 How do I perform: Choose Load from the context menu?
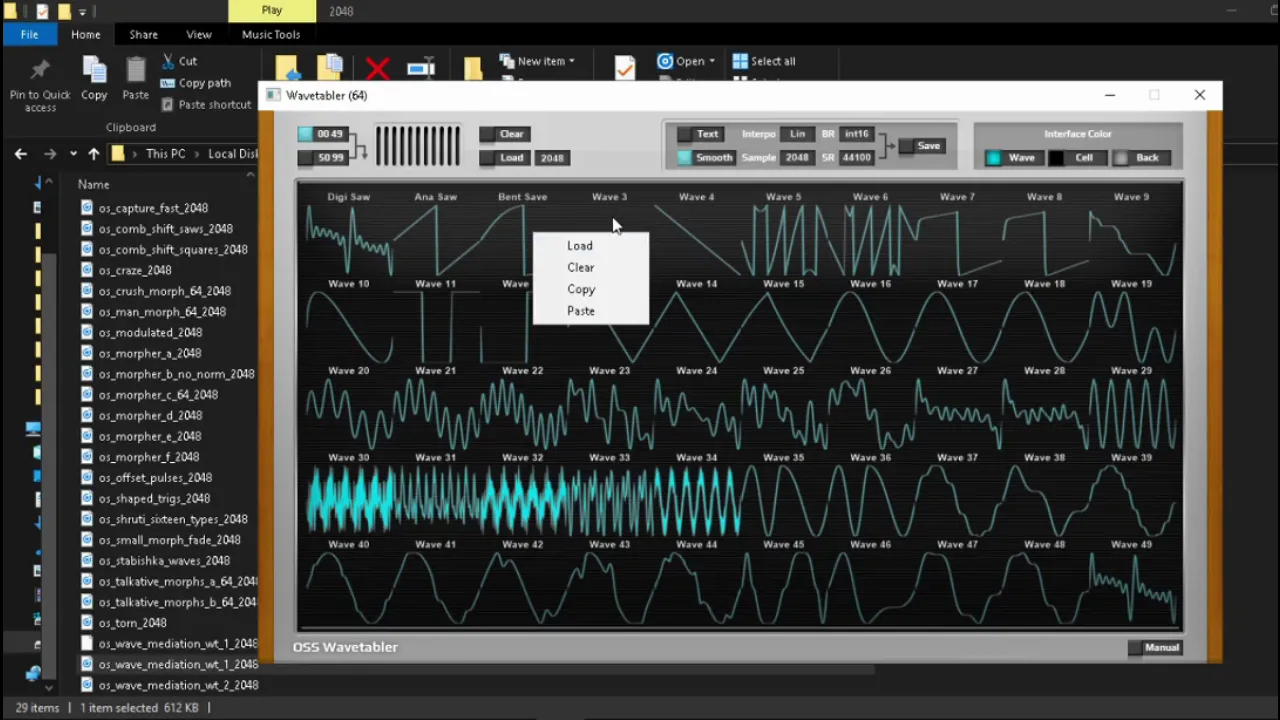(580, 246)
